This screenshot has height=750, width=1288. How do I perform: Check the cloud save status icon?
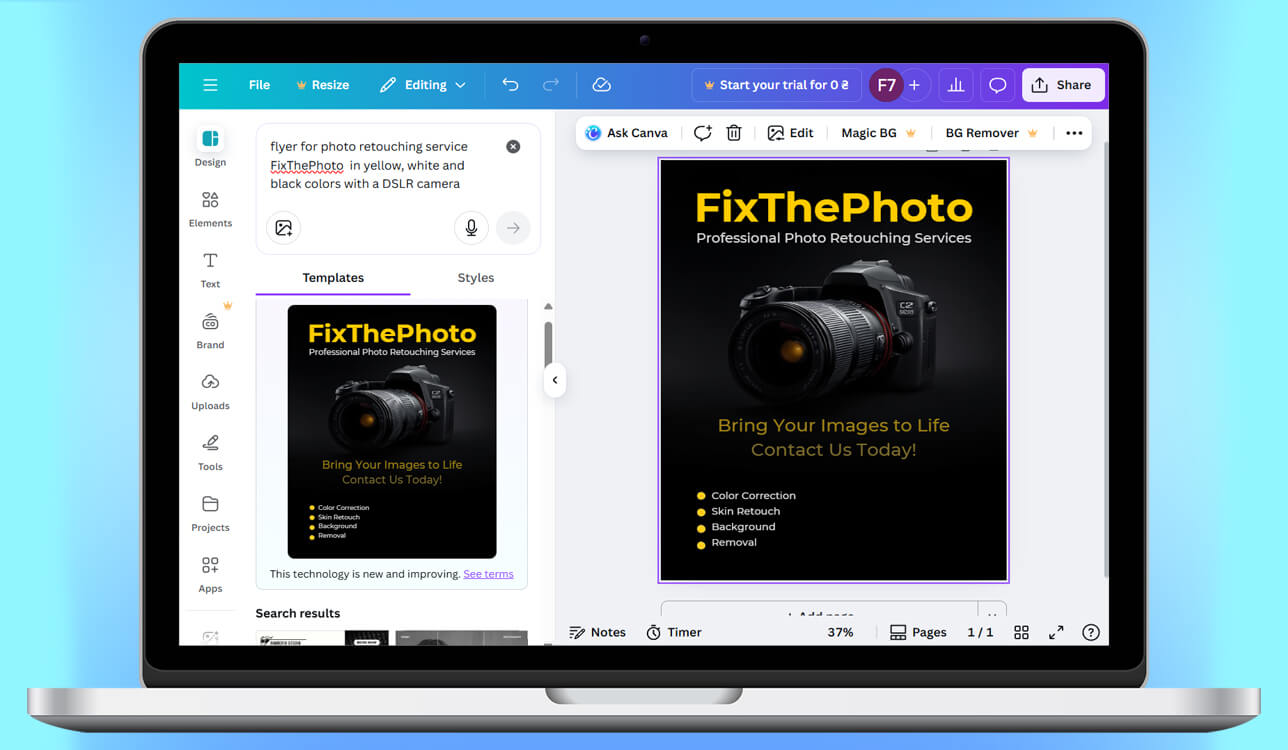(601, 85)
